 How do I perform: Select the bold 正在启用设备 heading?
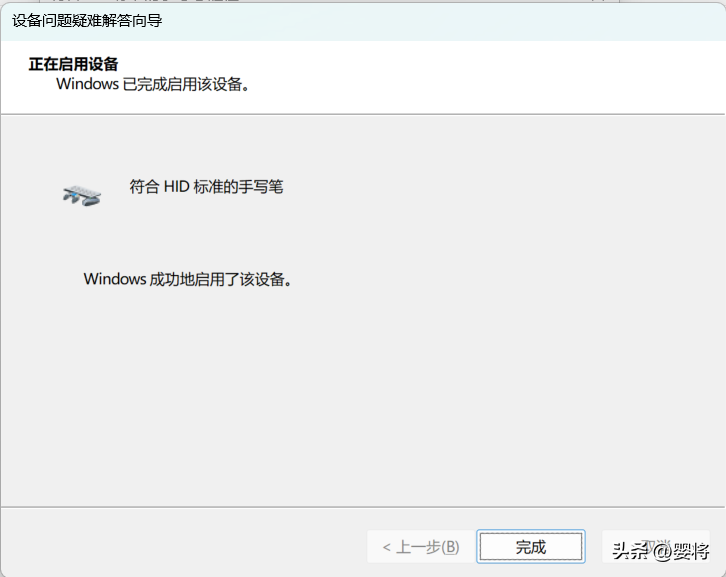tap(73, 64)
